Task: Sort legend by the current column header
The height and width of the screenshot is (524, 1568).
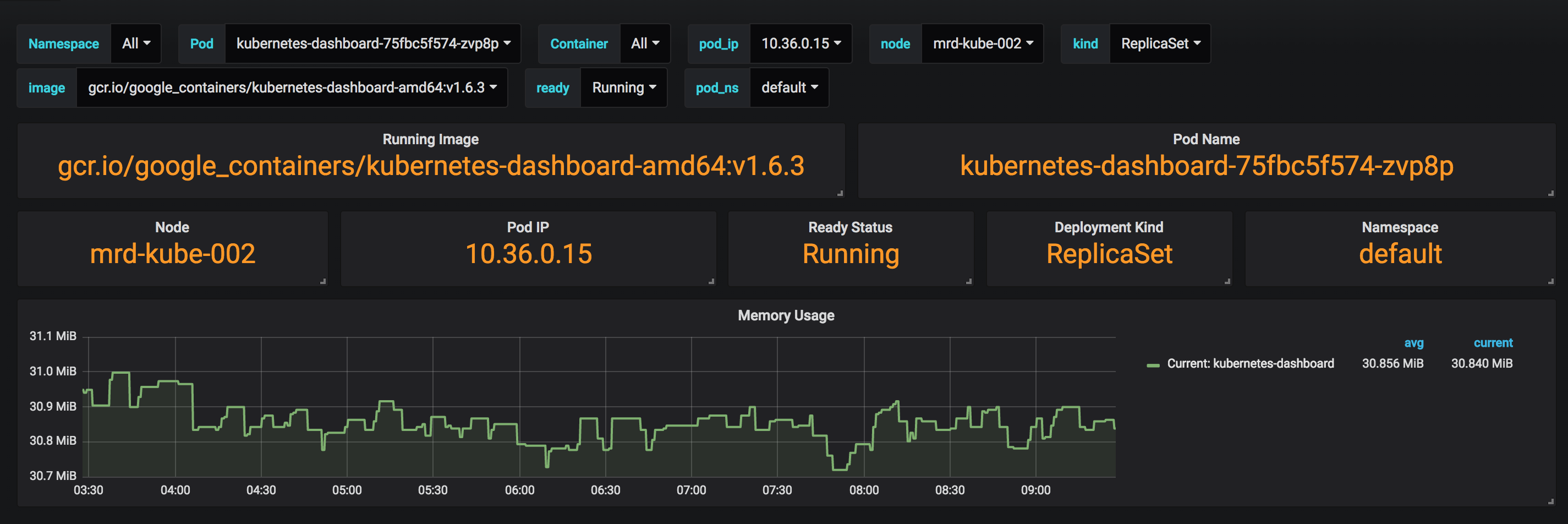Action: (1493, 343)
